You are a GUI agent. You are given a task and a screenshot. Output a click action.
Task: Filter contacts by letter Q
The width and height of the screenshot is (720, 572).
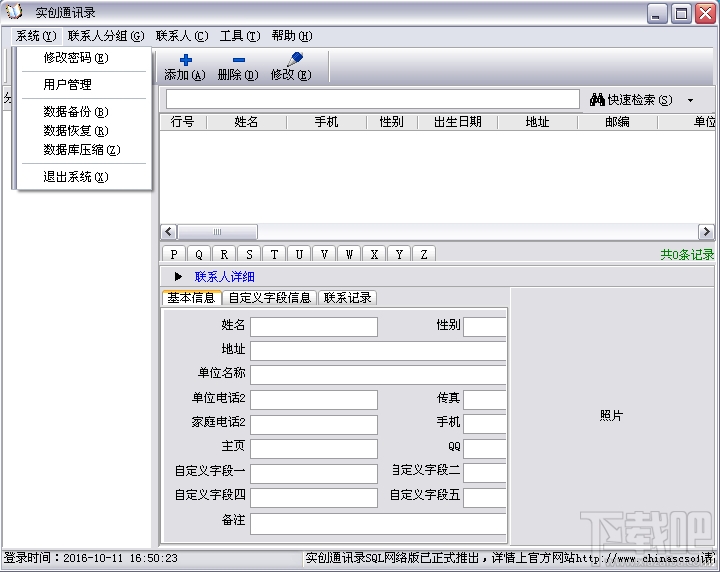coord(199,254)
